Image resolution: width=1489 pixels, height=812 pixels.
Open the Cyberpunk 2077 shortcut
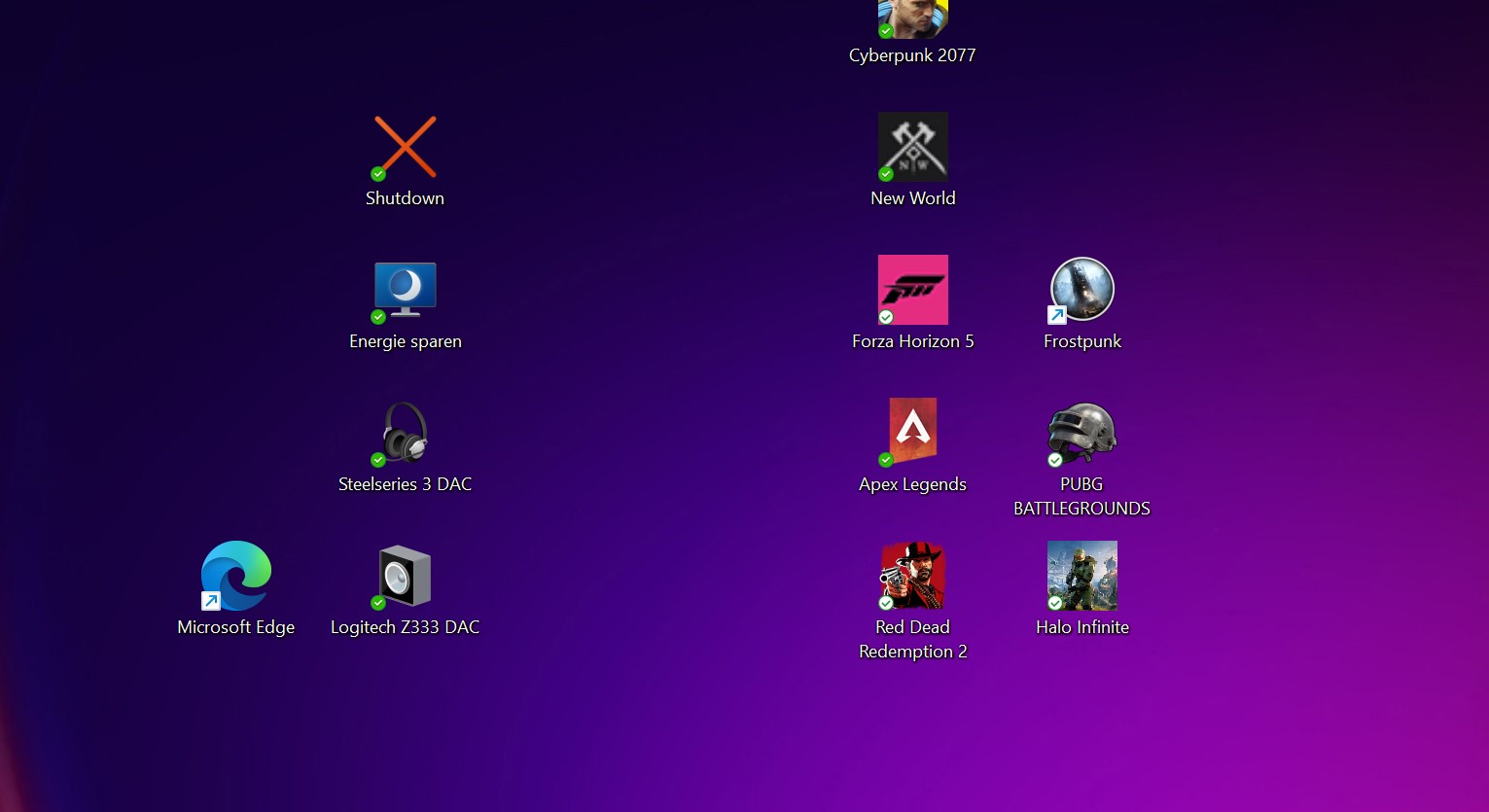[x=913, y=19]
